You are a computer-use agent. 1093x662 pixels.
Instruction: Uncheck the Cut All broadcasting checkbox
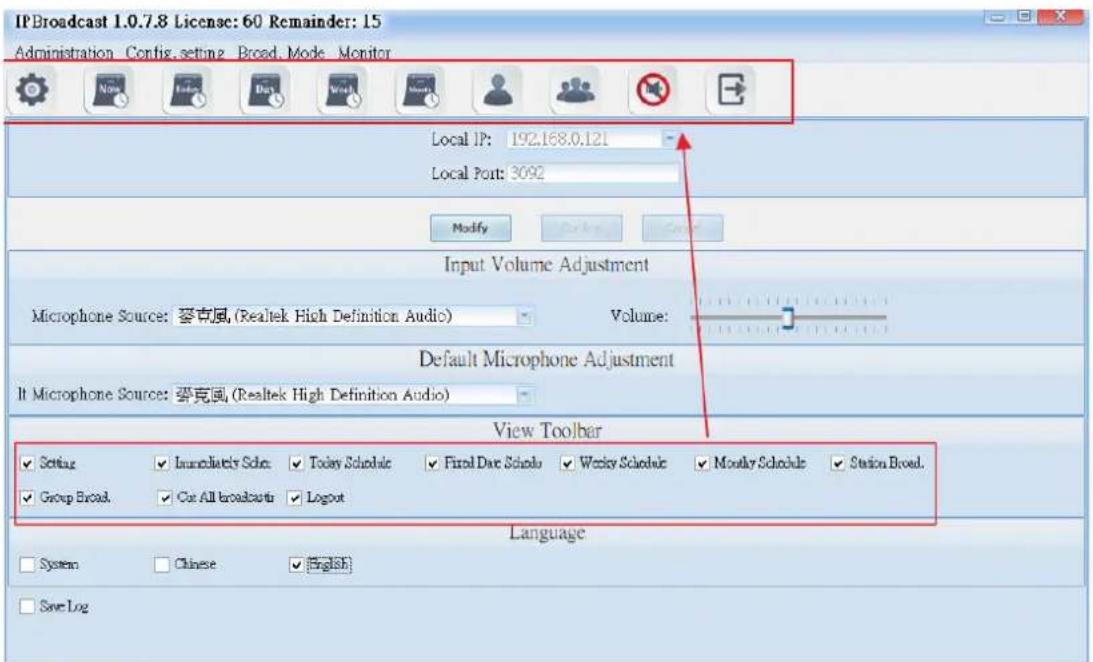(165, 498)
